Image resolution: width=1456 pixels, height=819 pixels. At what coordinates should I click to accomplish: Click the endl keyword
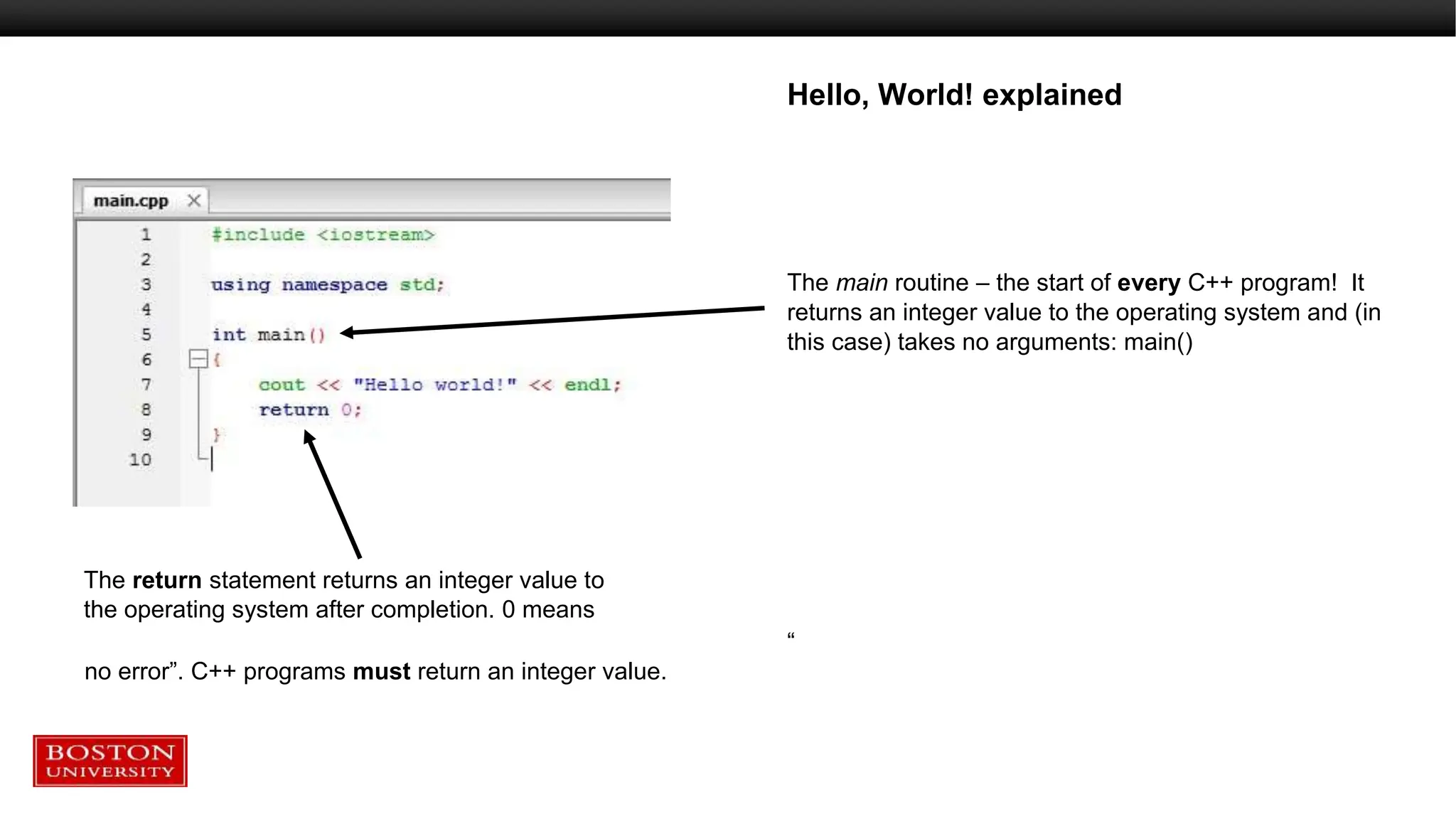[588, 385]
